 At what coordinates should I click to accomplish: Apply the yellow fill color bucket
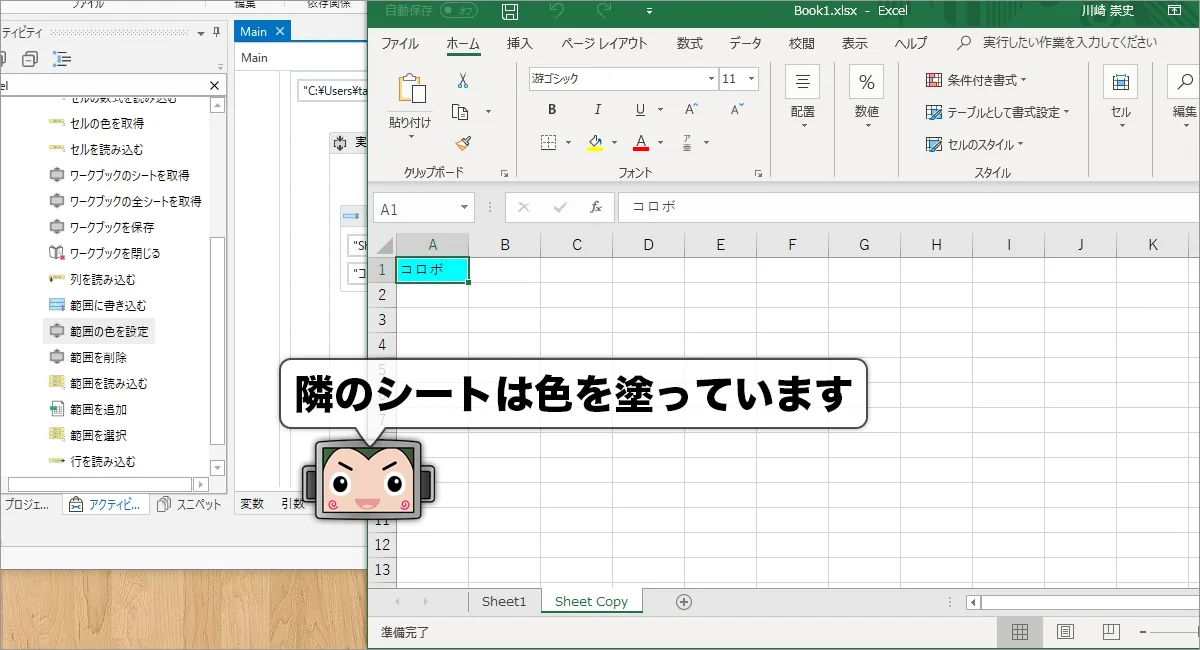pos(595,142)
